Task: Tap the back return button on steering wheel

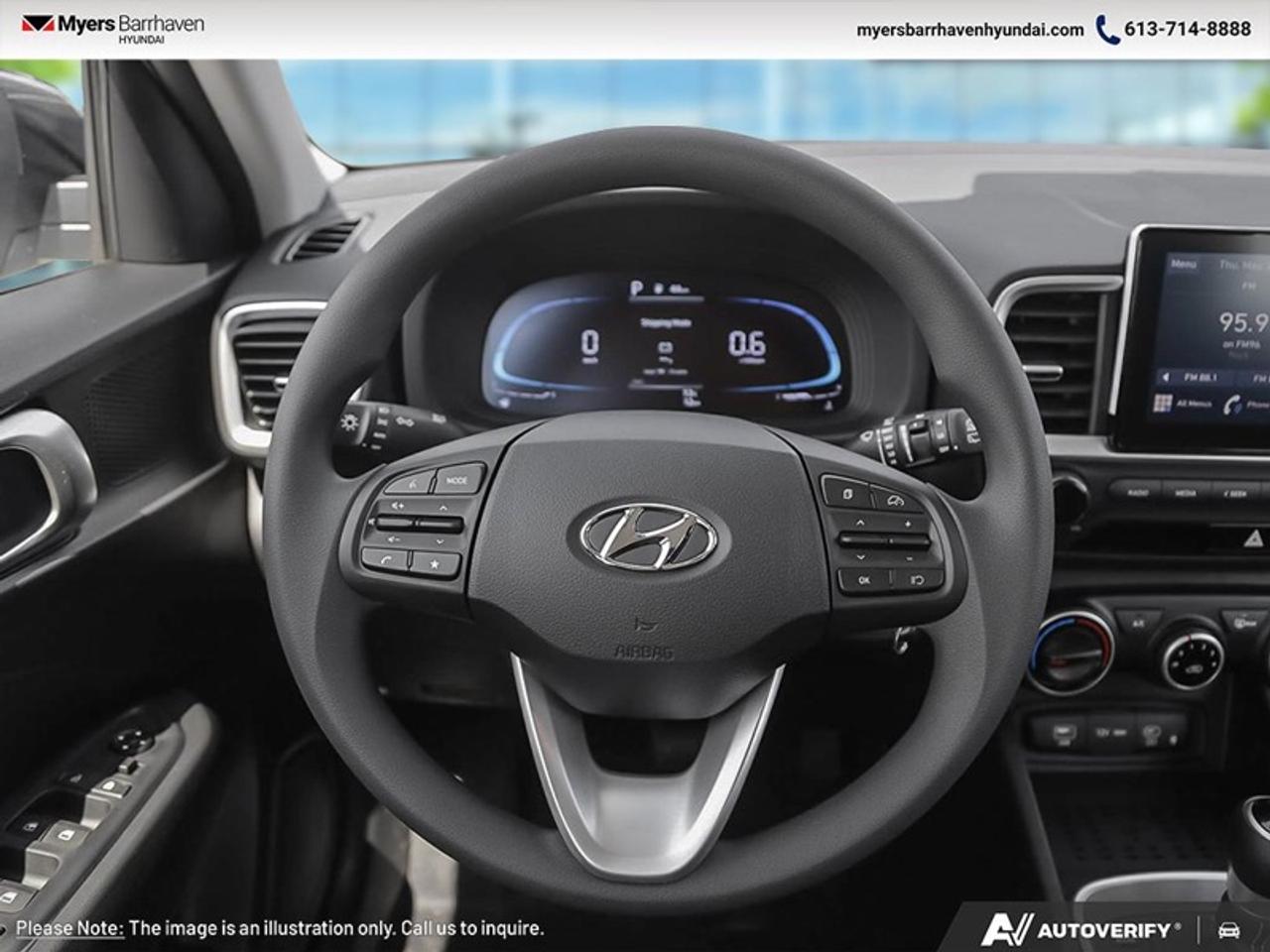Action: click(x=916, y=579)
